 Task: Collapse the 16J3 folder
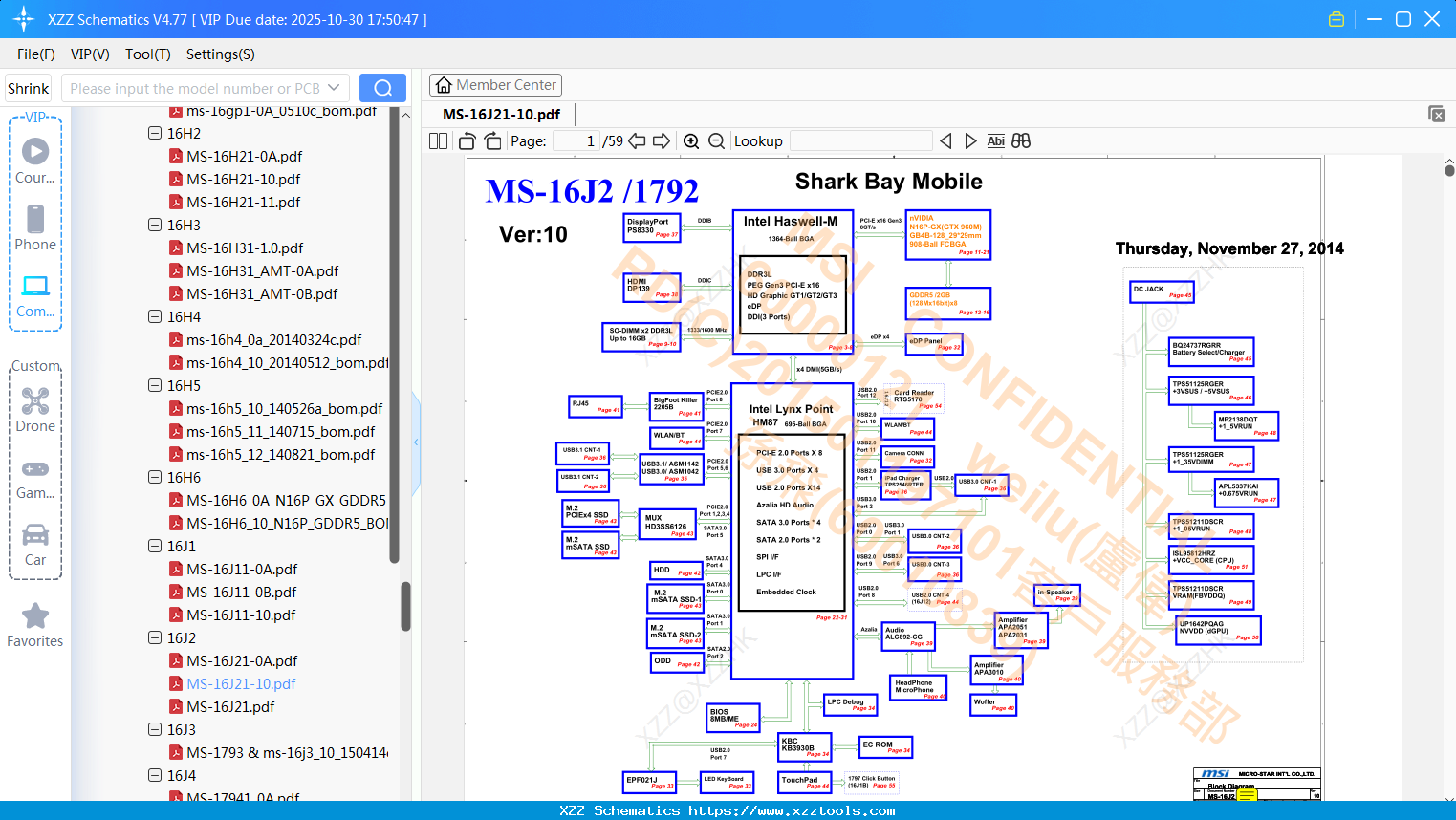tap(155, 729)
